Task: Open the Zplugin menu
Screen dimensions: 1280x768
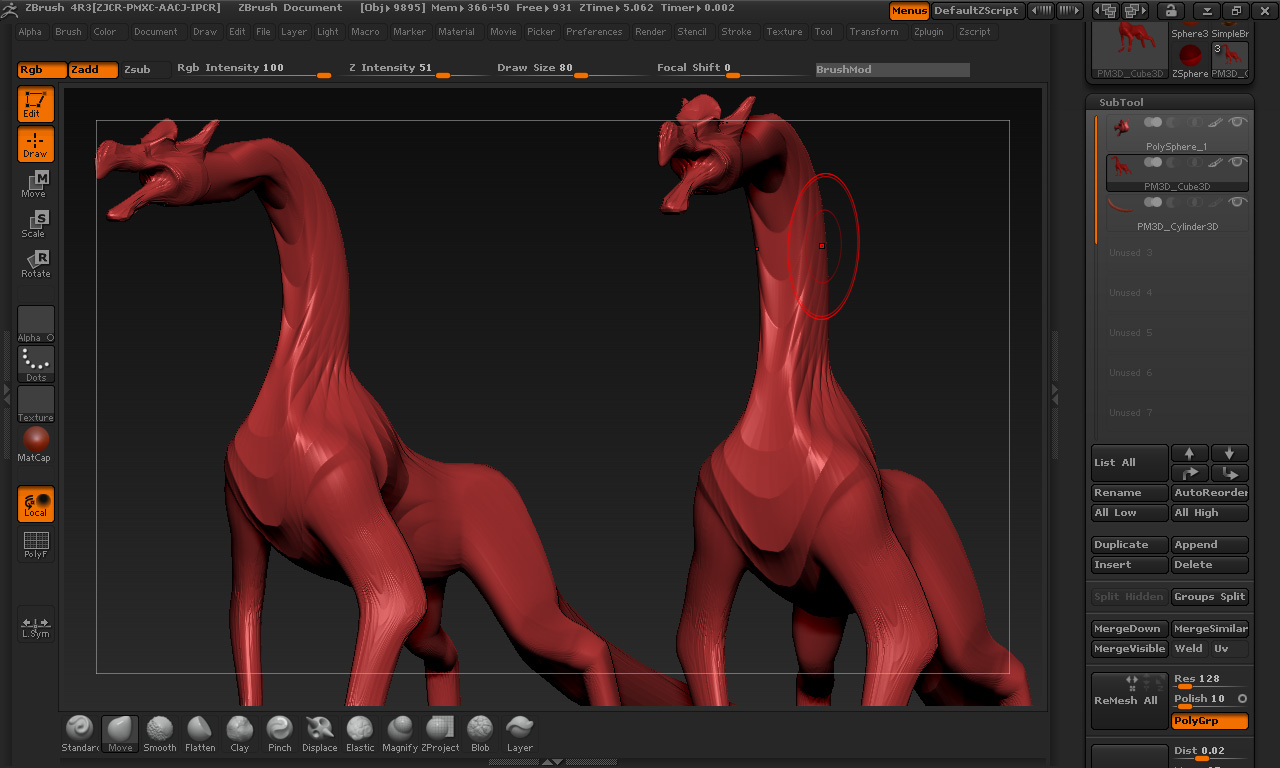Action: (x=928, y=32)
